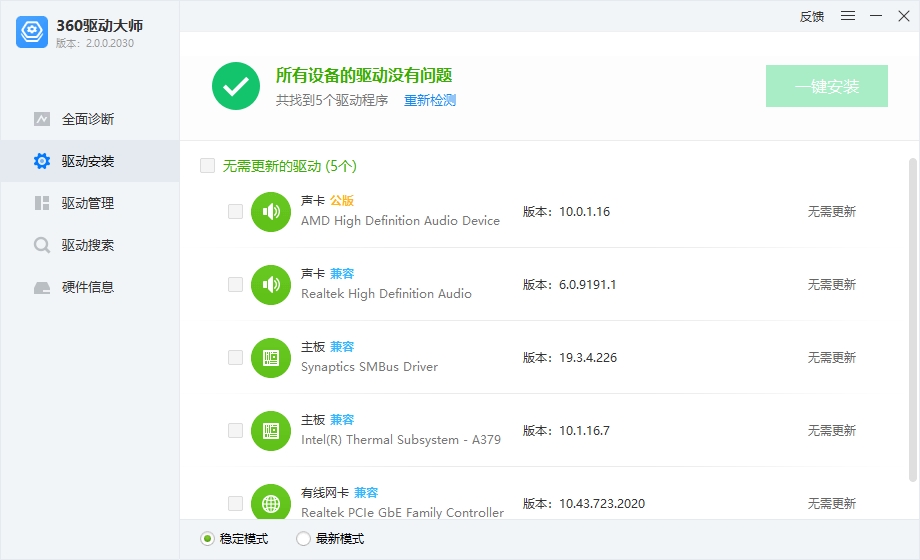Open the 驱动安装 sidebar tab
The height and width of the screenshot is (560, 920).
click(90, 161)
